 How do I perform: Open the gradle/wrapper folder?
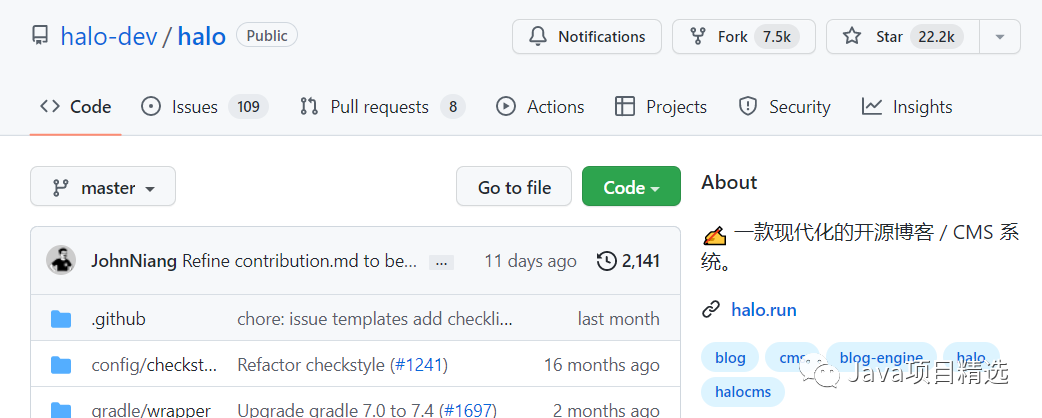(x=151, y=411)
